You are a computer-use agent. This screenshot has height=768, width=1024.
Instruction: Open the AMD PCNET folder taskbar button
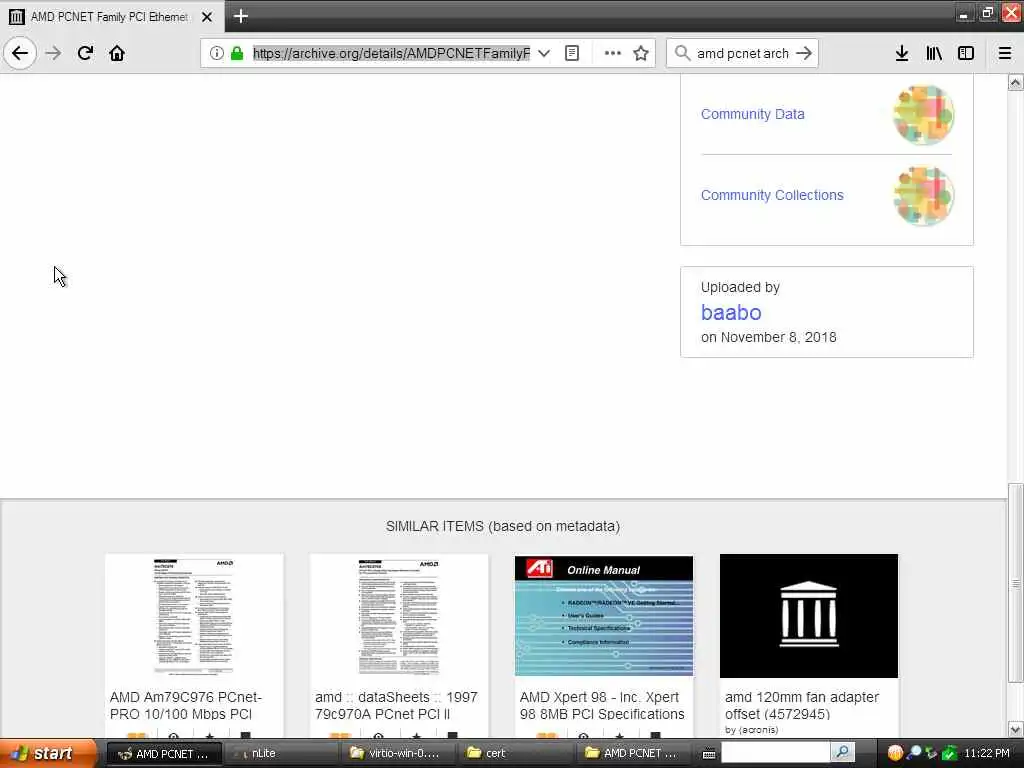[632, 754]
